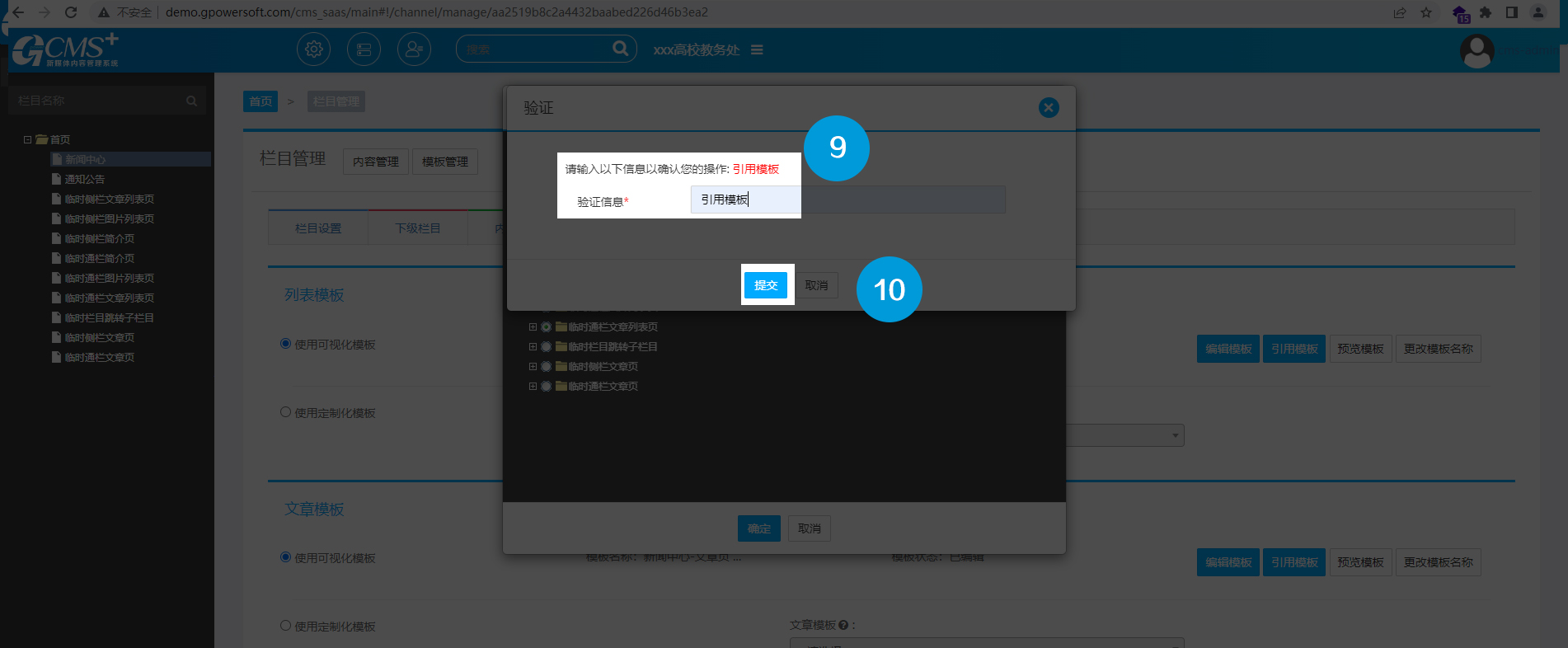1568x648 pixels.
Task: Click the browser share icon in address bar
Action: coord(1400,12)
